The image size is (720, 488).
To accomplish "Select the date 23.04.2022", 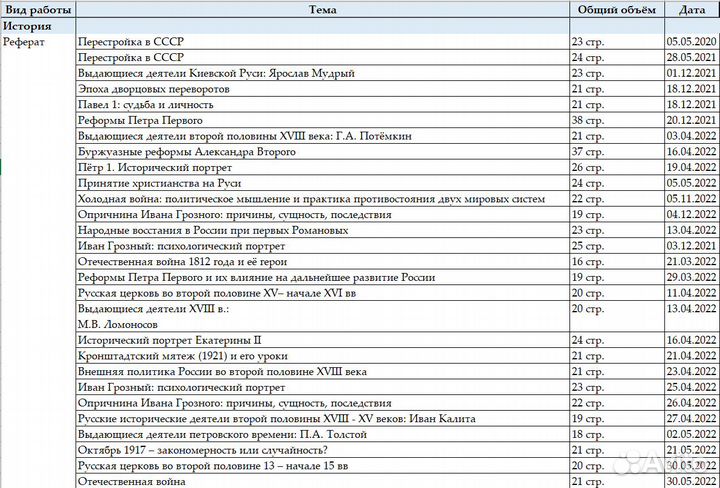I will [x=692, y=371].
